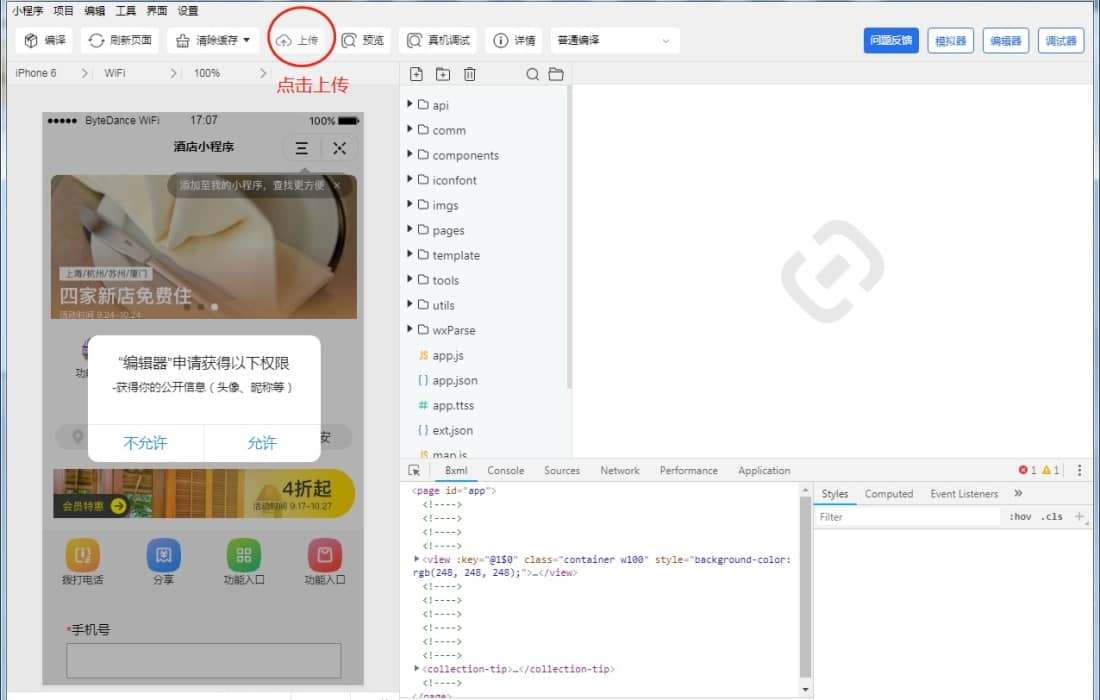
Task: Switch to the Network tab
Action: click(x=619, y=471)
